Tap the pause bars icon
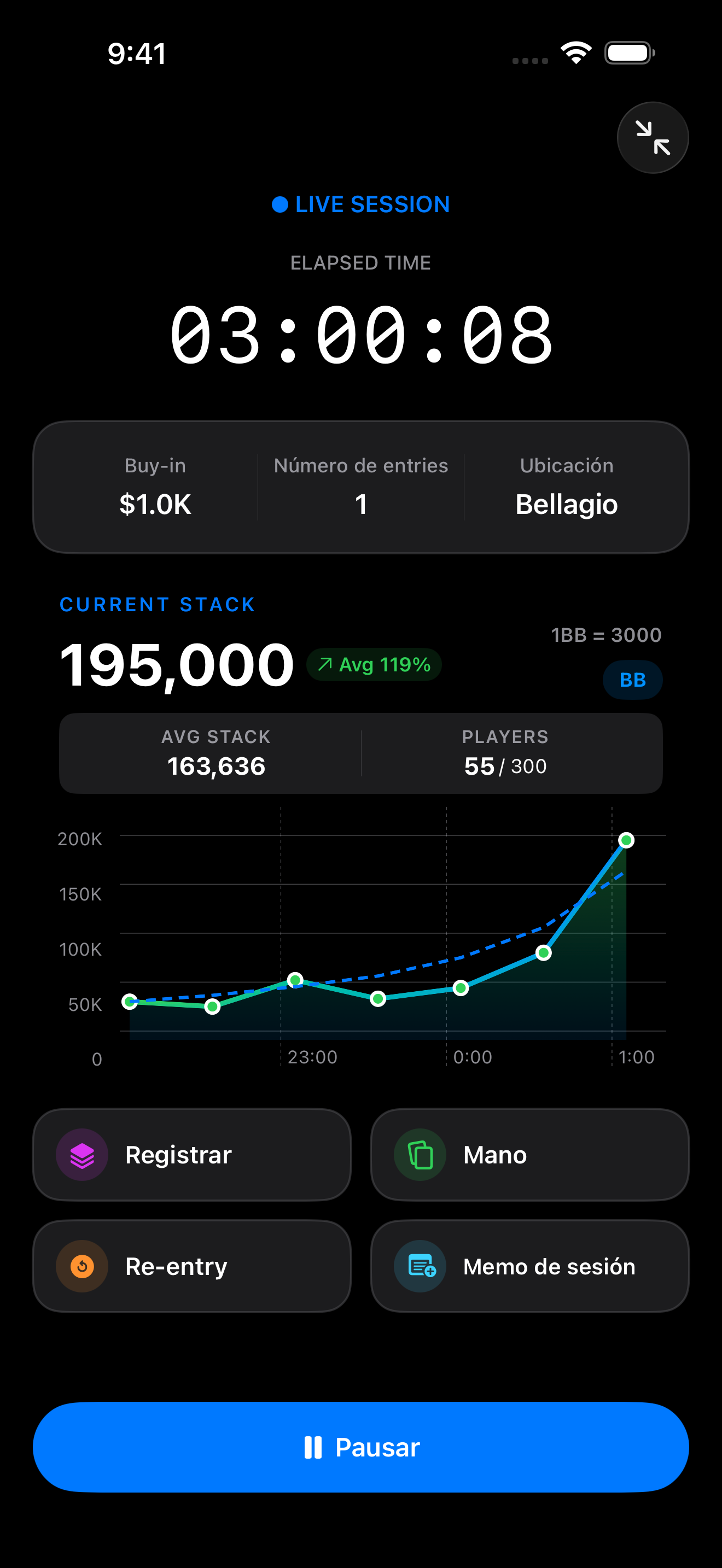722x1568 pixels. (313, 1448)
